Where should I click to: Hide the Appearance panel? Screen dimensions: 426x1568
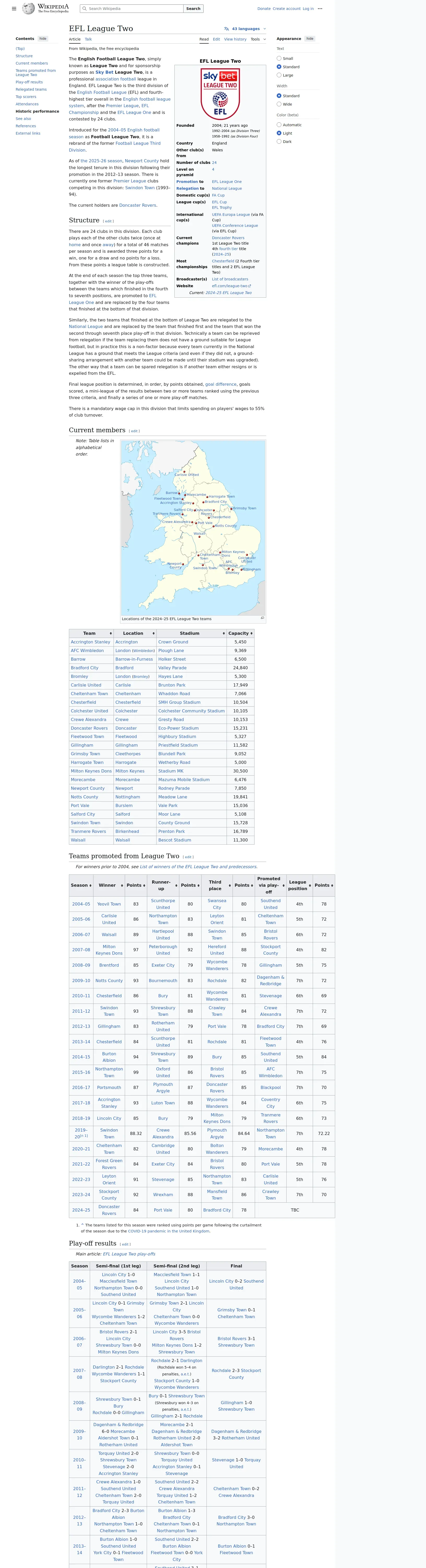(310, 38)
